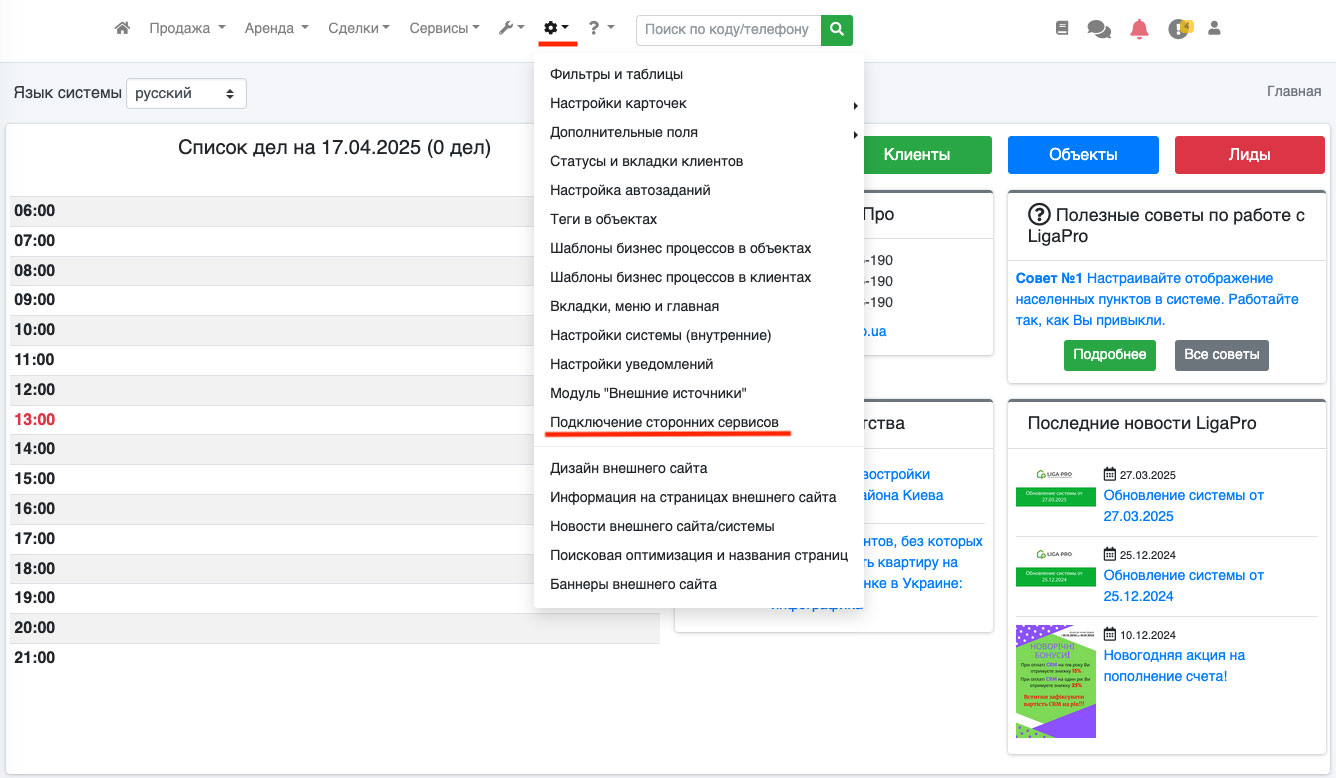Click the red notification bell
1336x778 pixels.
pyautogui.click(x=1139, y=29)
